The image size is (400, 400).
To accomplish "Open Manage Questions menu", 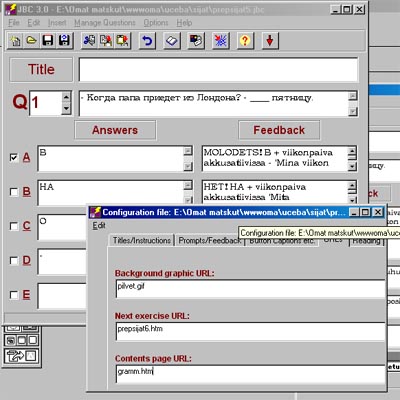I will pyautogui.click(x=105, y=23).
